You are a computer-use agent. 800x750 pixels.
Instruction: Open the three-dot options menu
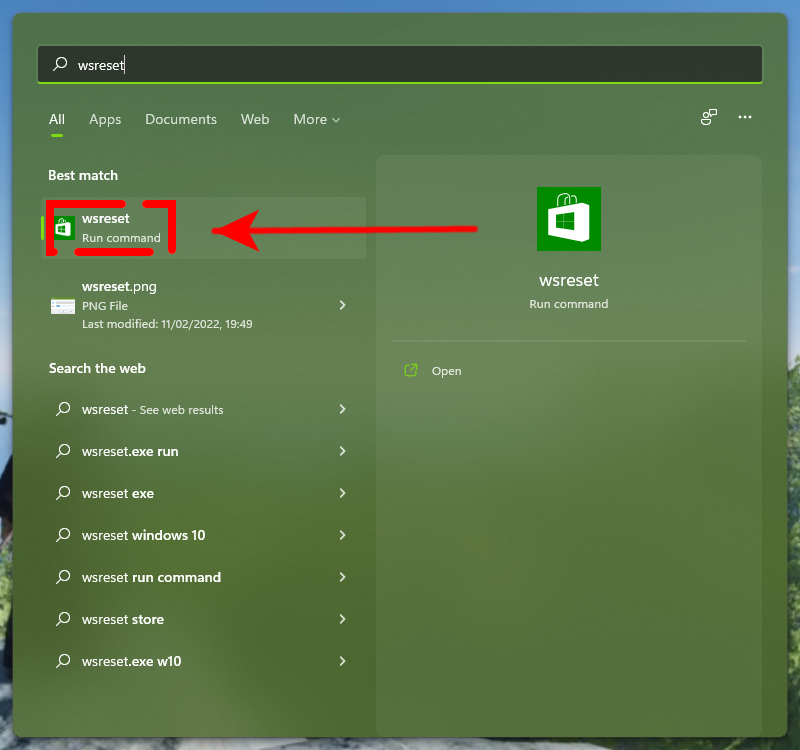click(745, 117)
